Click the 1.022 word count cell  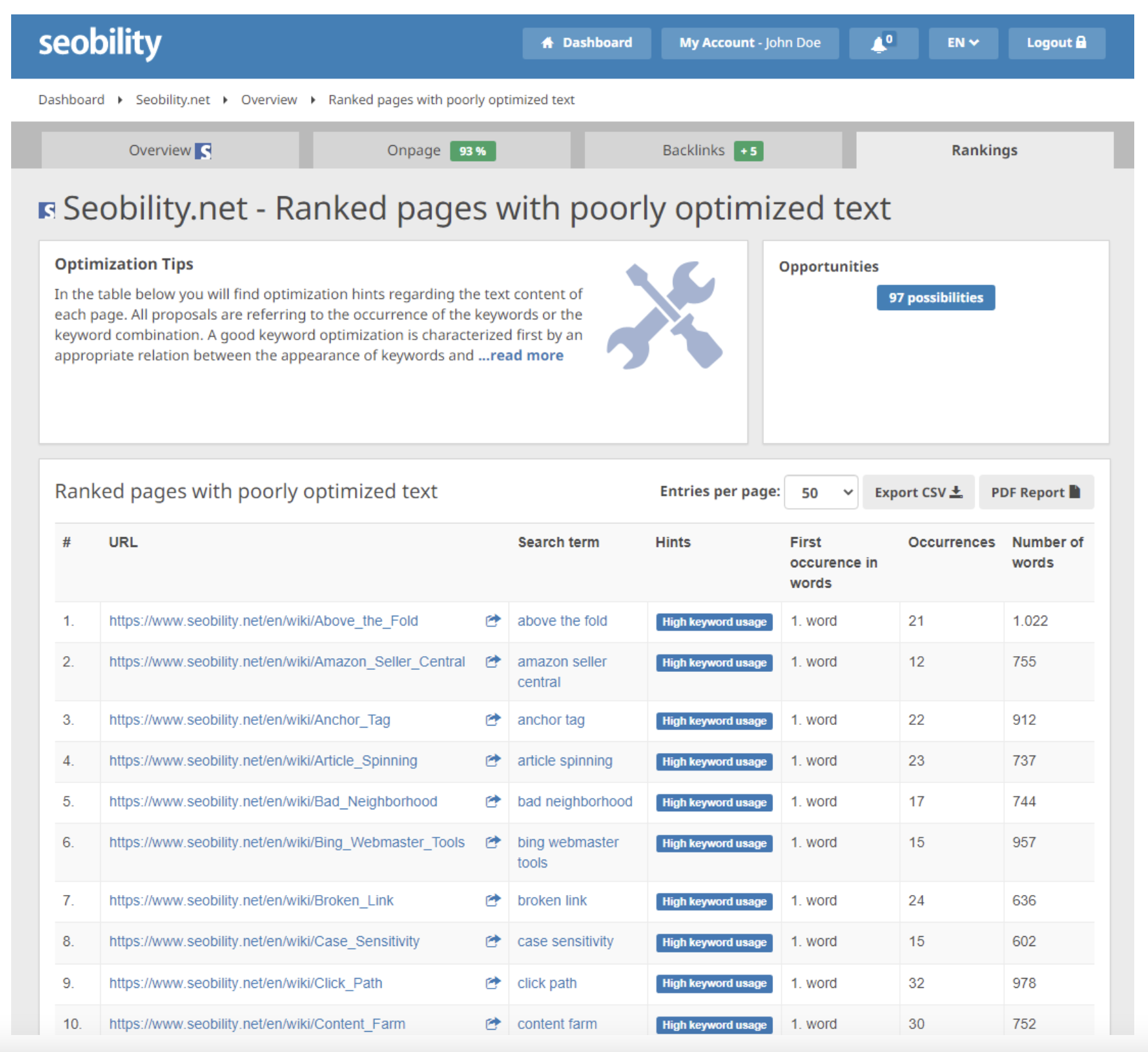point(1030,621)
